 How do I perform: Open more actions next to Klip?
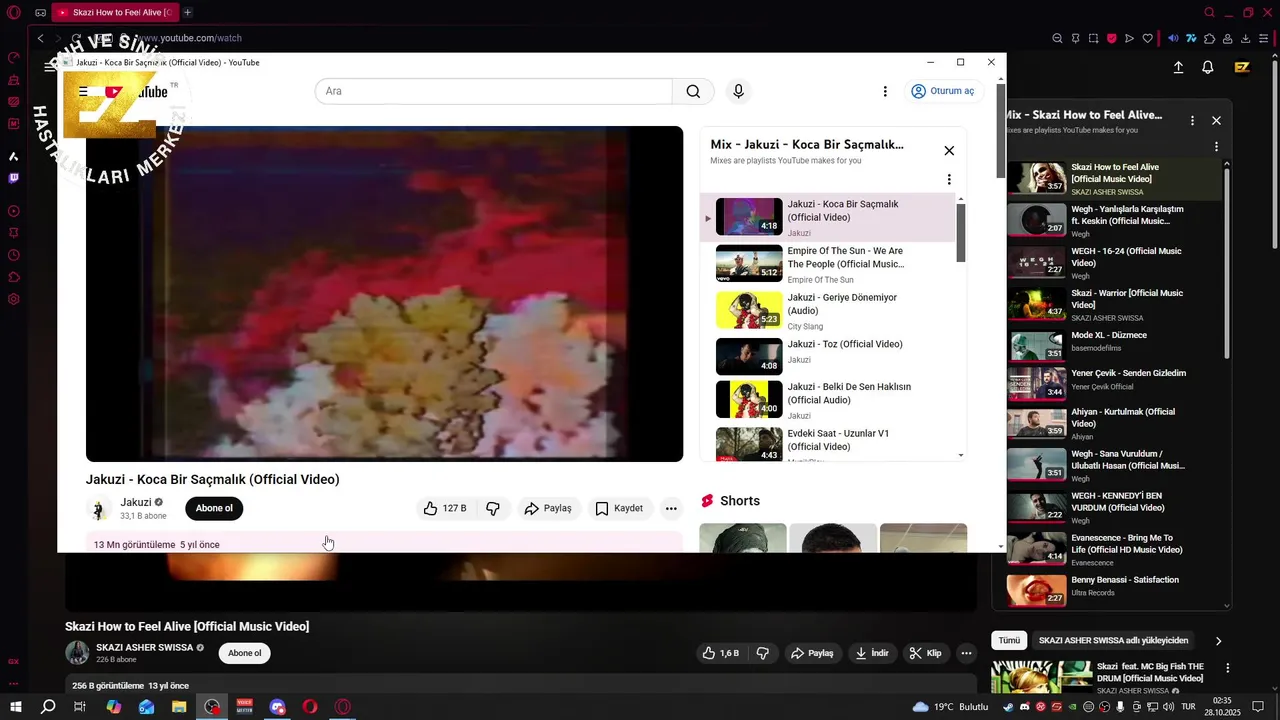pos(966,653)
